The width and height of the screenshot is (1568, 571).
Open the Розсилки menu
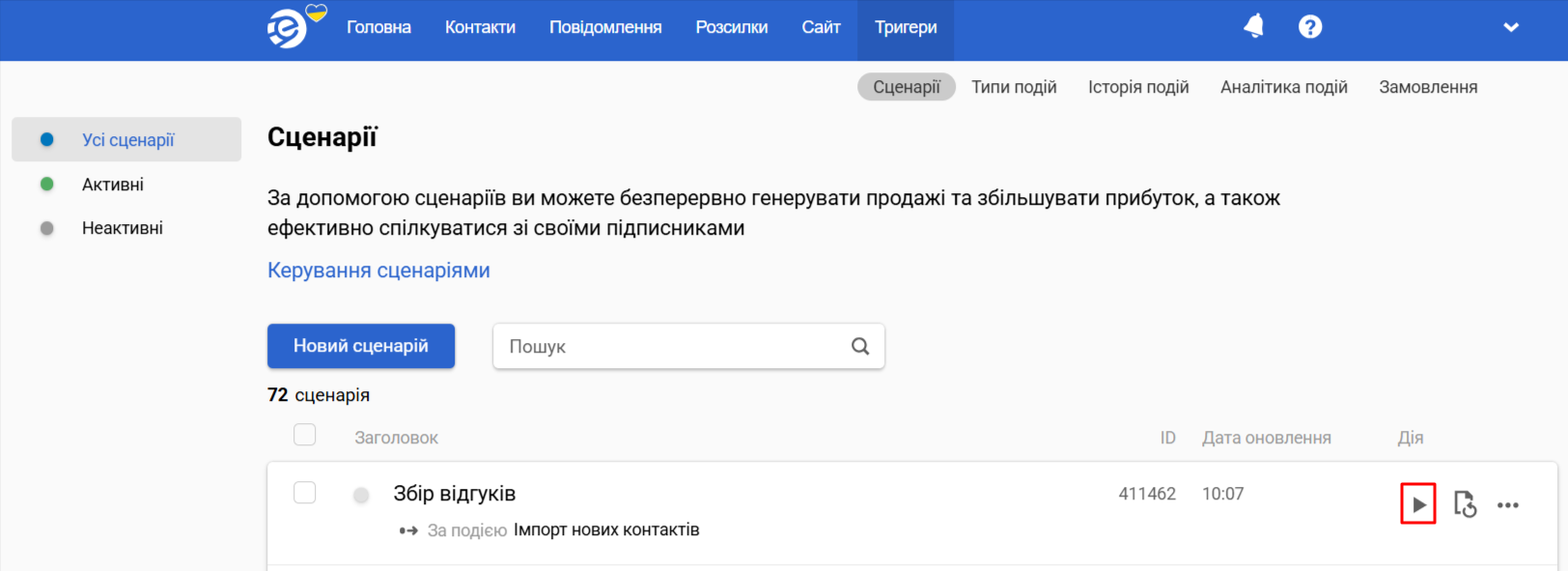point(732,27)
